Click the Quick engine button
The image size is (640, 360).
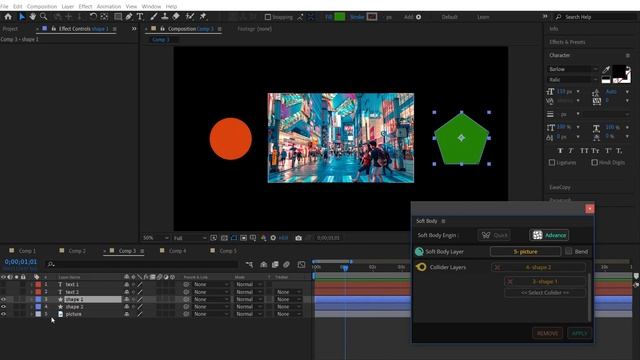(494, 235)
